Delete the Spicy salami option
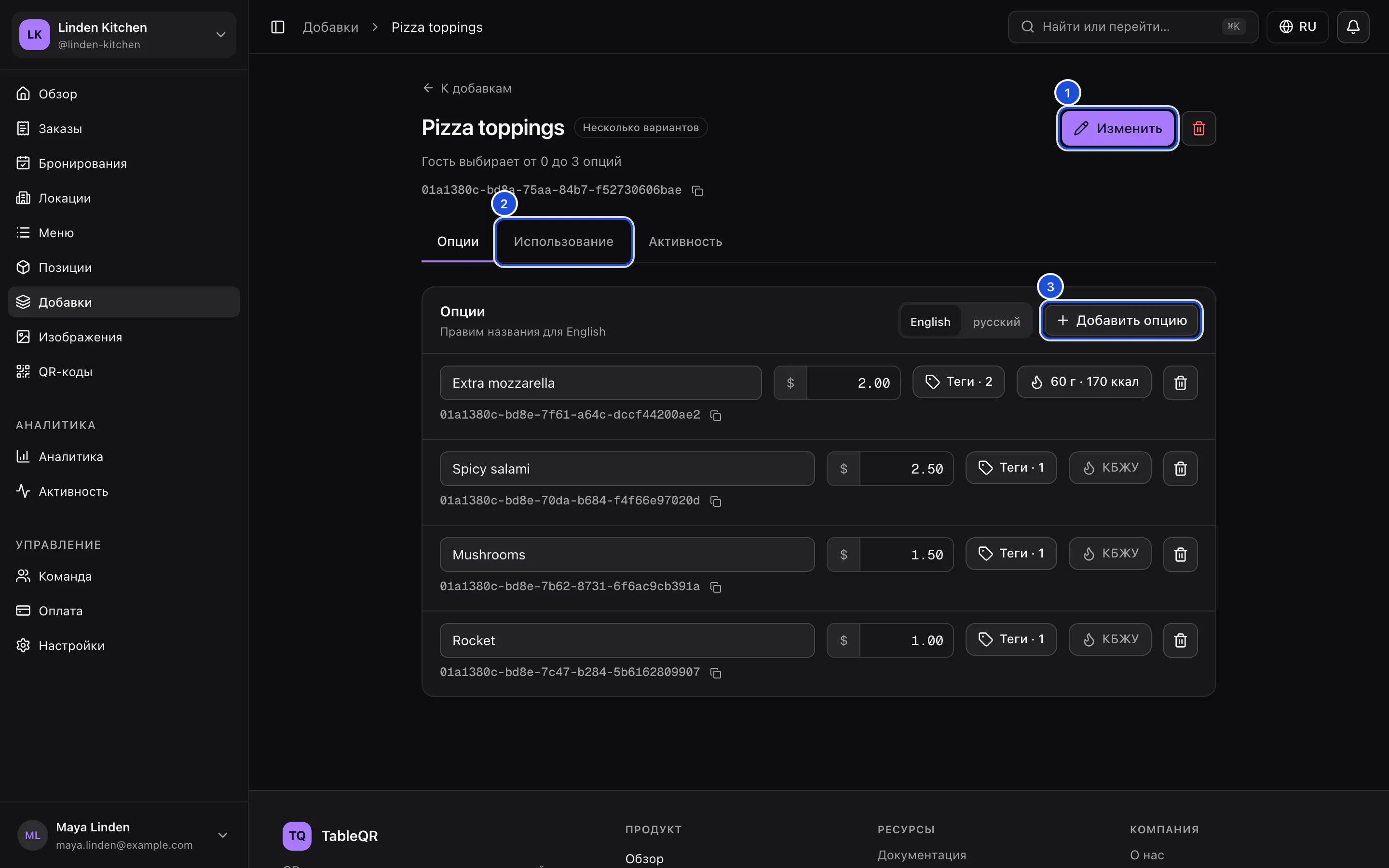1389x868 pixels. click(x=1180, y=469)
